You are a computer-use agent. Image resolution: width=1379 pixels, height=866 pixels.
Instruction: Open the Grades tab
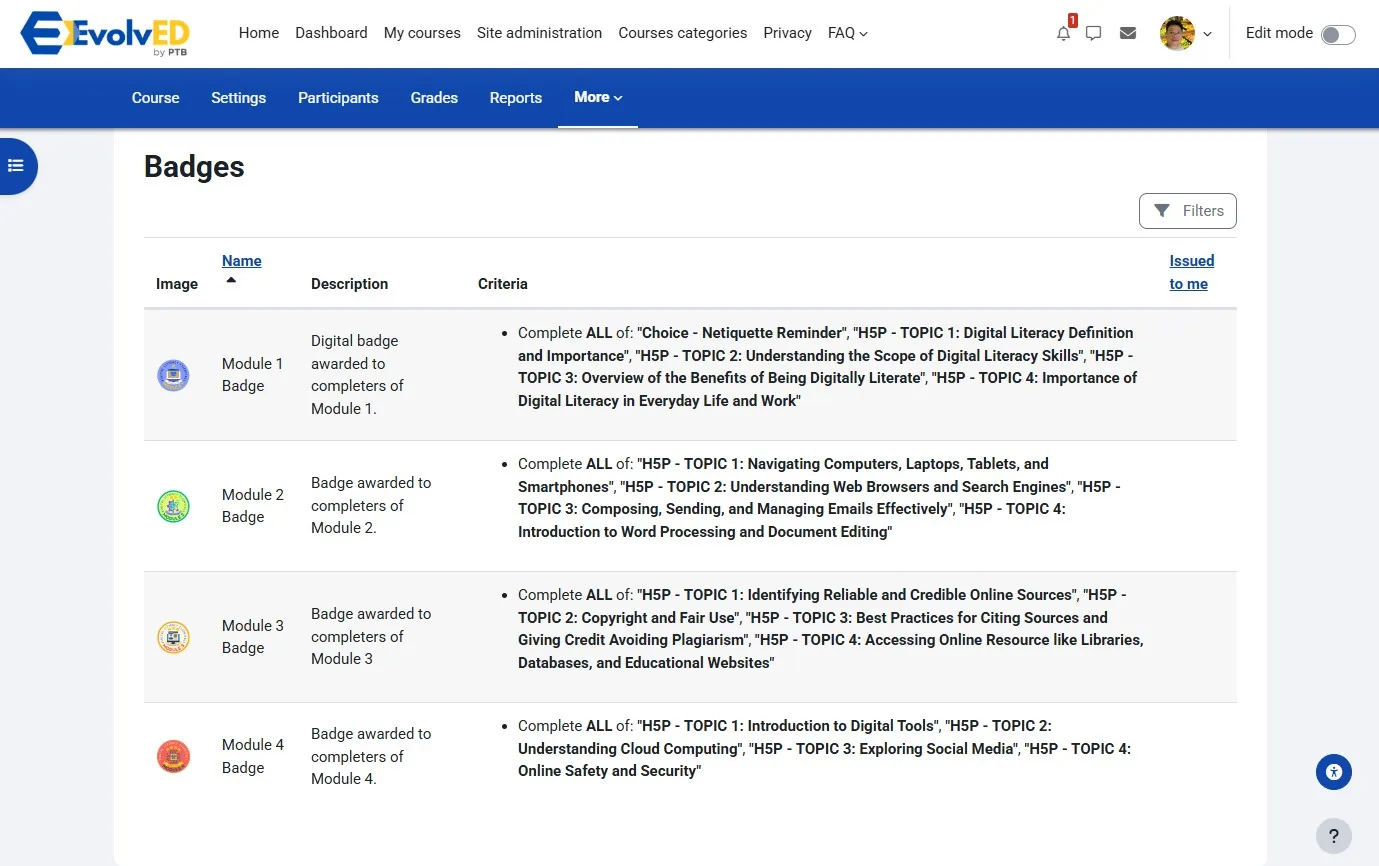click(x=434, y=98)
